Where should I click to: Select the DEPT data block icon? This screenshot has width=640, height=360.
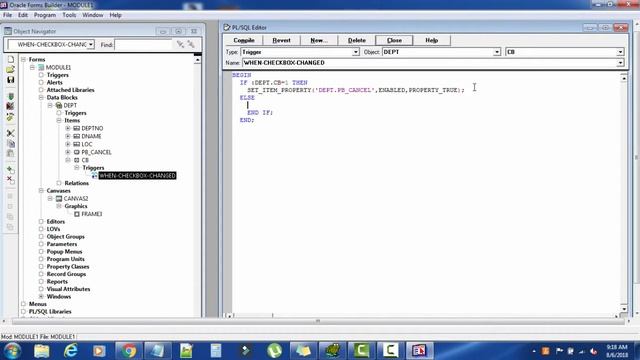59,105
